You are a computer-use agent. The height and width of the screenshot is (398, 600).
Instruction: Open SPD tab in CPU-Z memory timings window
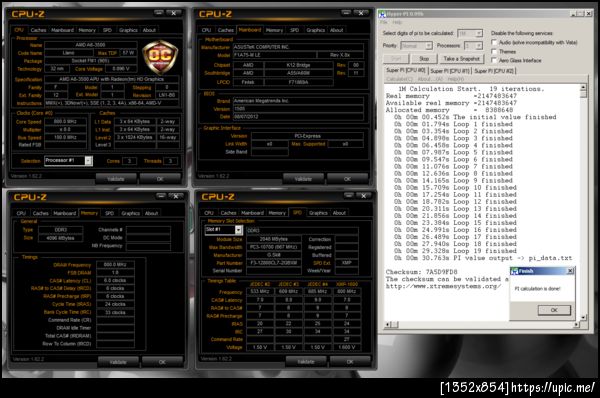tap(109, 213)
